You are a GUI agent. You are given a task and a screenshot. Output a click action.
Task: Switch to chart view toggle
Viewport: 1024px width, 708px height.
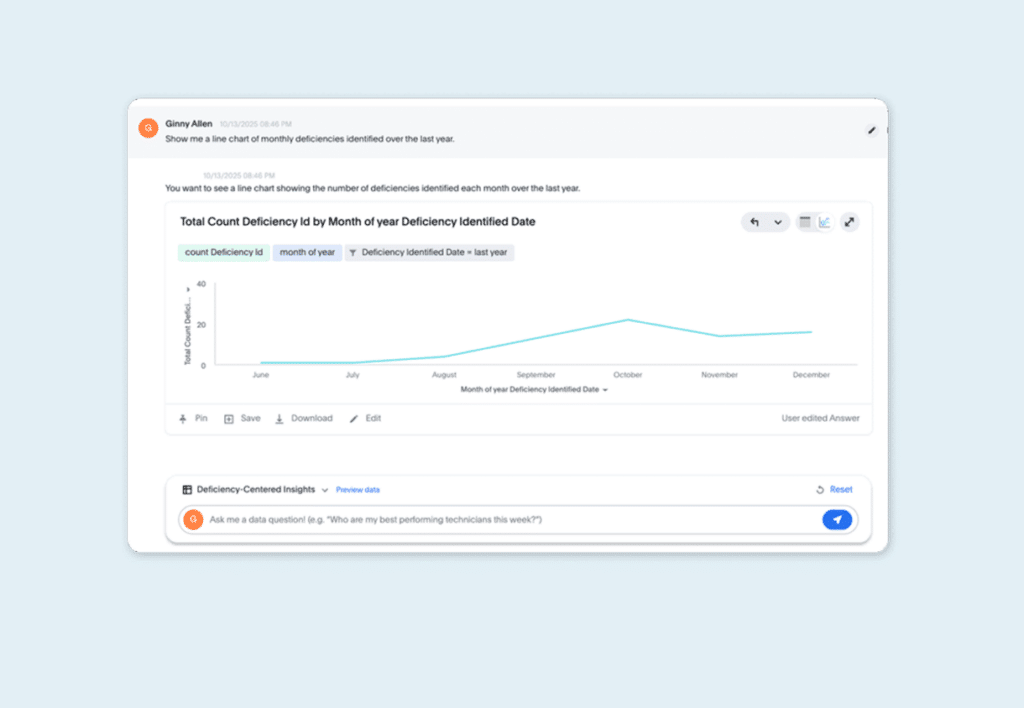tap(825, 222)
